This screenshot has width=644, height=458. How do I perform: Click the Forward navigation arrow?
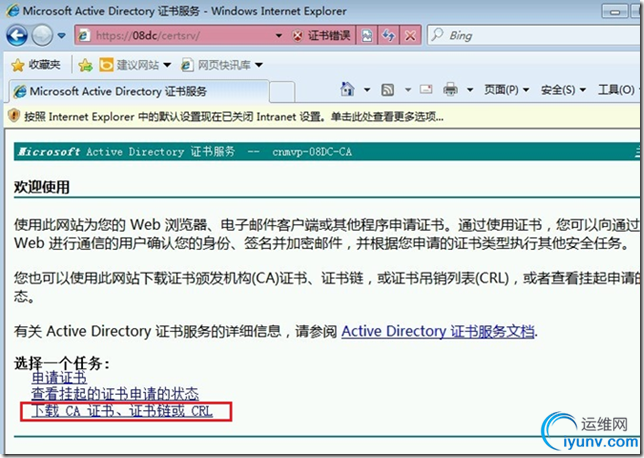(x=42, y=36)
